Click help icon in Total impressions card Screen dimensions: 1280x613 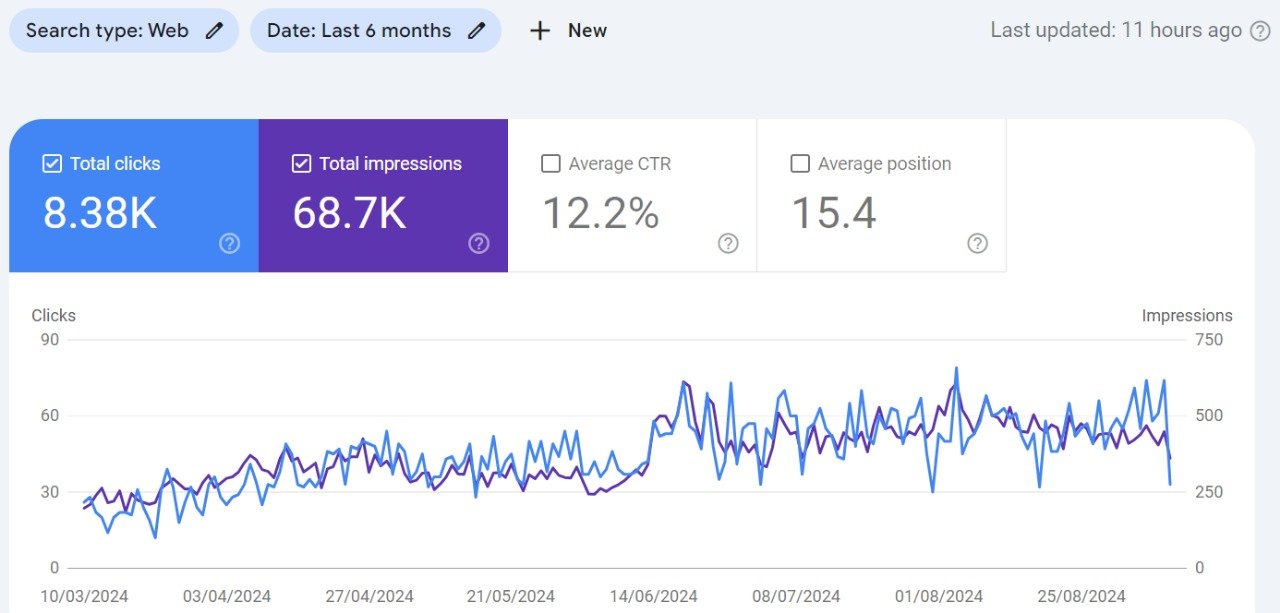pos(479,243)
